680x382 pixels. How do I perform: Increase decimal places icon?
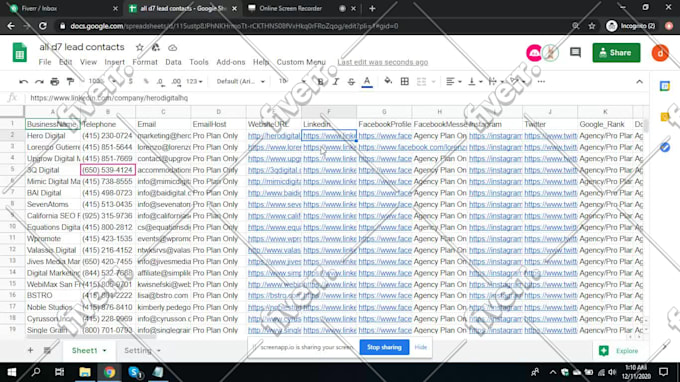(x=176, y=82)
